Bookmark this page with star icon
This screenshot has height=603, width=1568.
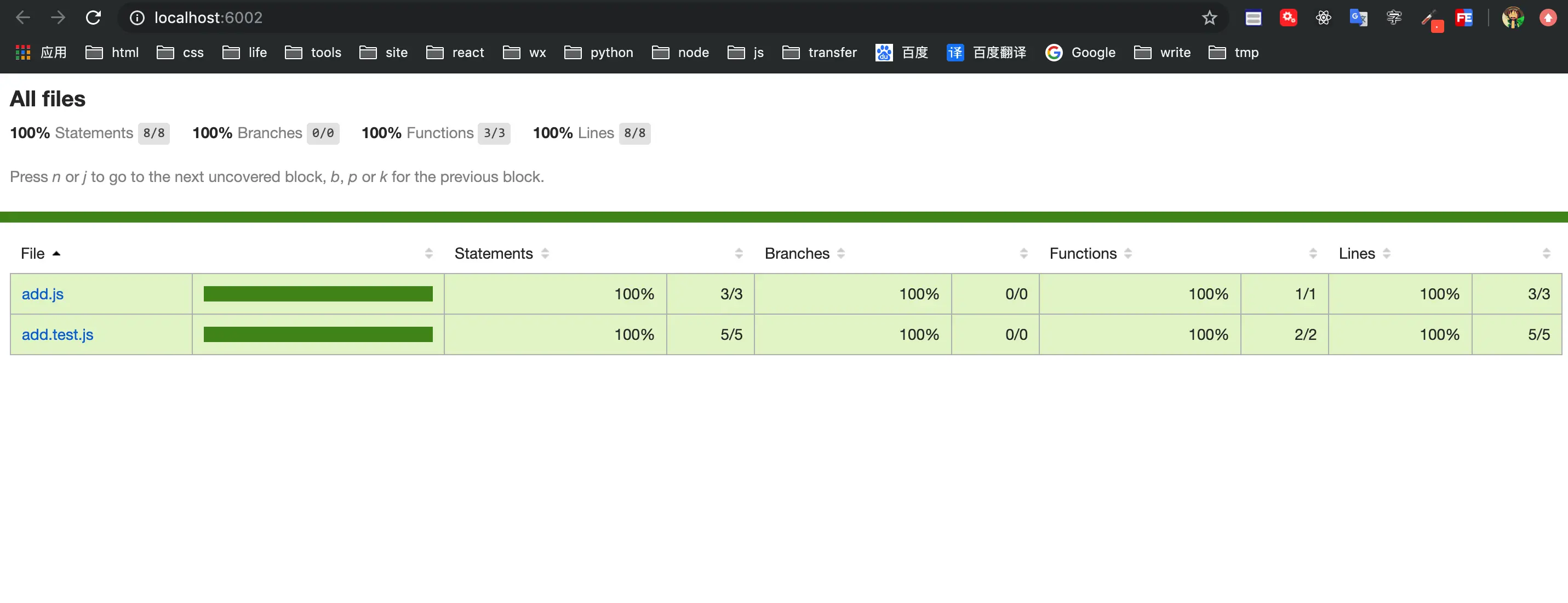pos(1209,18)
